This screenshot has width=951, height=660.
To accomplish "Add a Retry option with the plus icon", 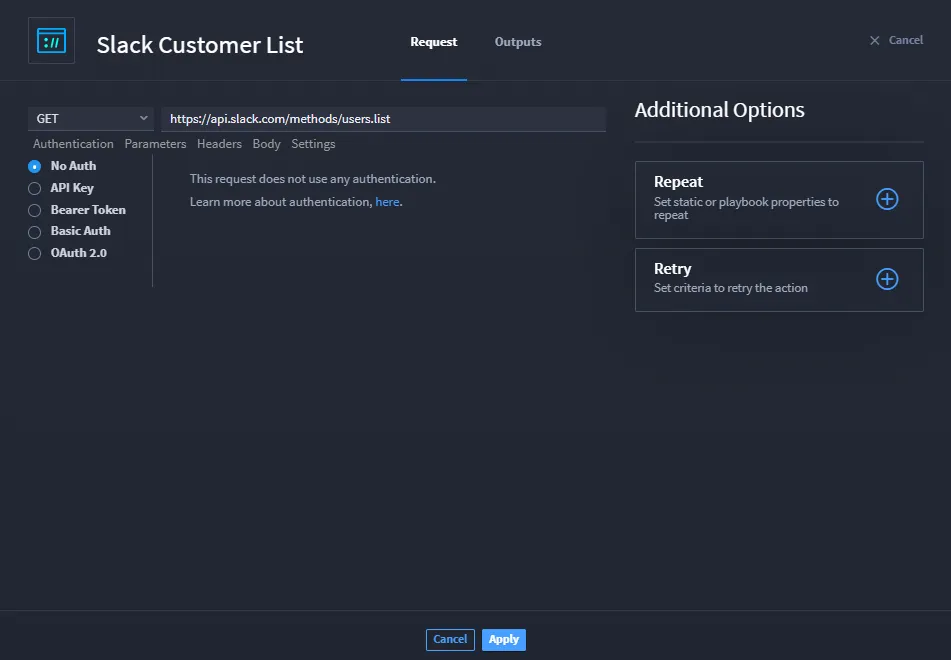I will point(887,279).
